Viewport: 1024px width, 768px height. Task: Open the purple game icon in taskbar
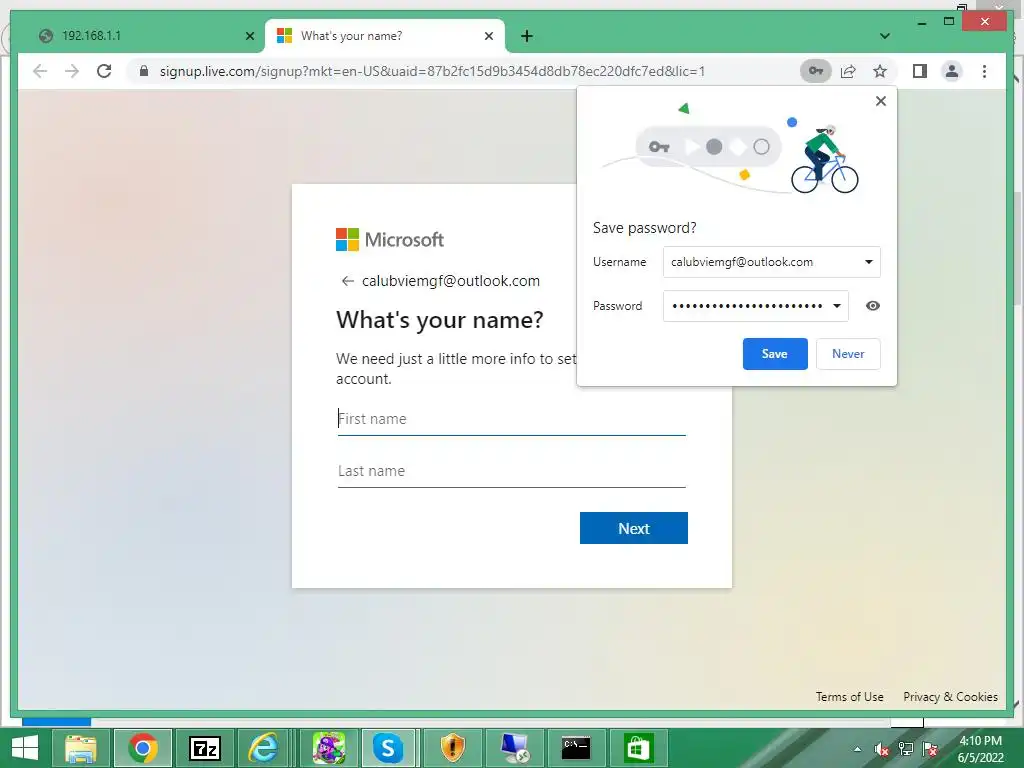(x=328, y=748)
